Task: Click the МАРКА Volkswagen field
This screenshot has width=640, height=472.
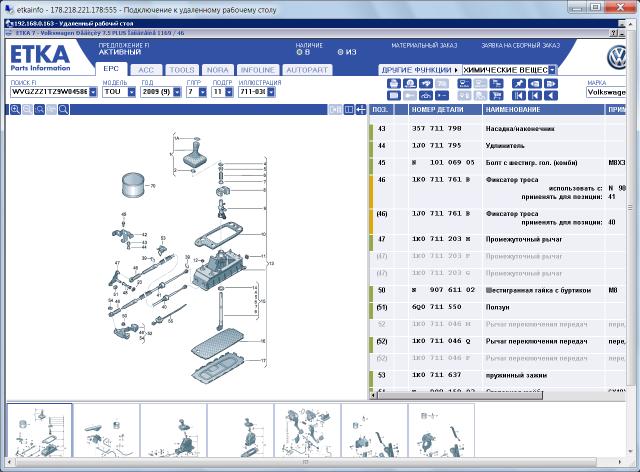Action: (606, 92)
